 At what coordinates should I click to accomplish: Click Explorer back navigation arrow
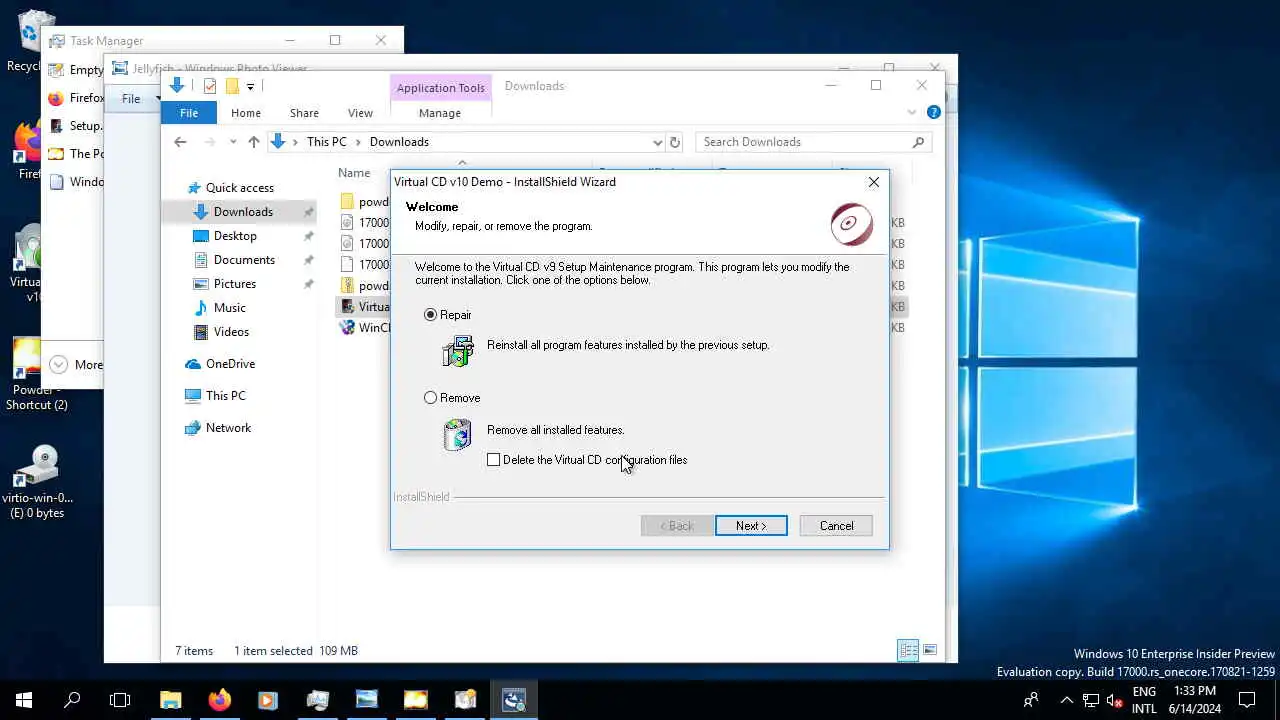pyautogui.click(x=180, y=142)
